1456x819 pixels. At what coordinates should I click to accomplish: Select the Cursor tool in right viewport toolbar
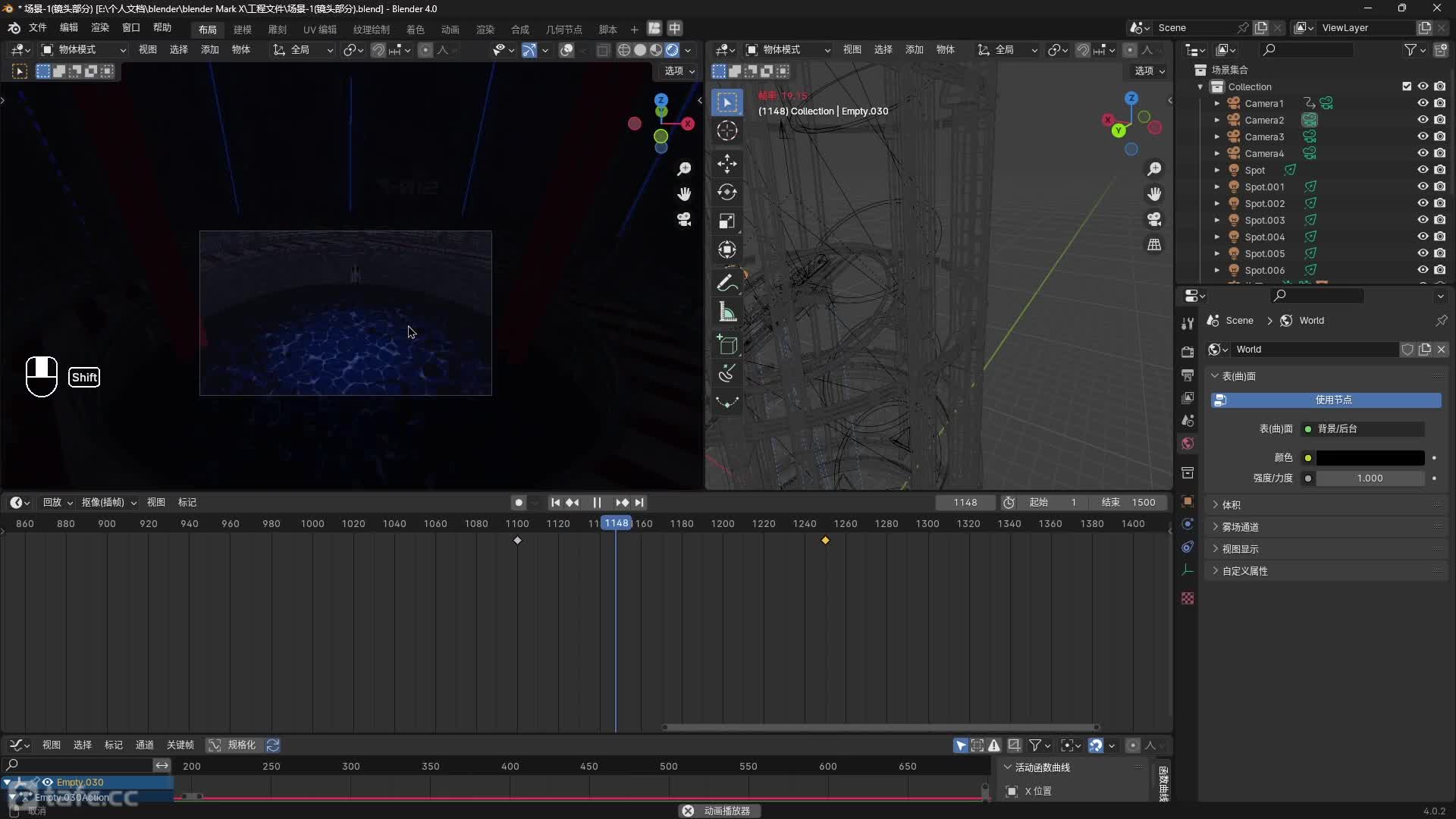[x=726, y=130]
